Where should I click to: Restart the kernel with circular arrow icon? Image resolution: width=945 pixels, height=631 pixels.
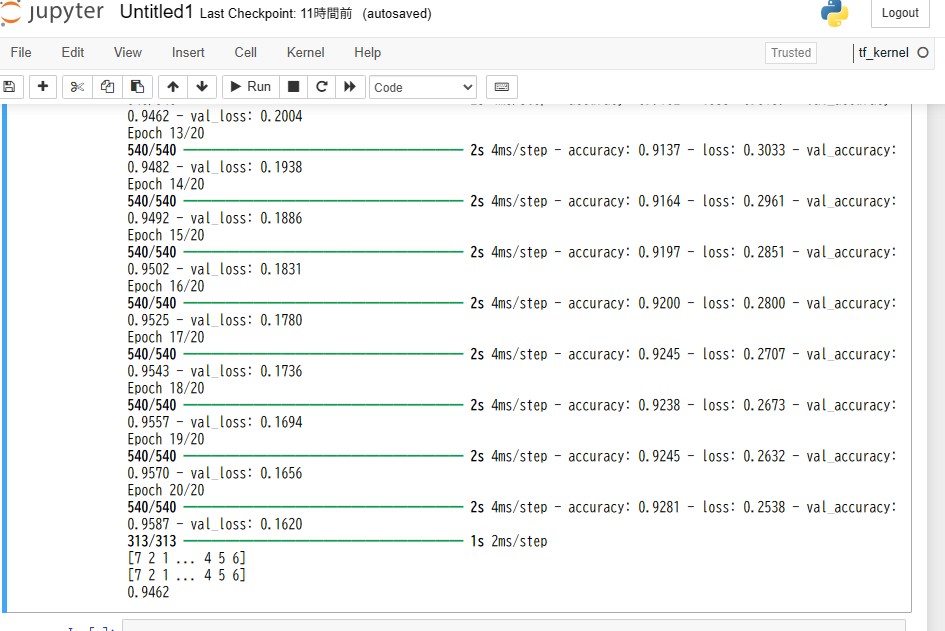[321, 87]
